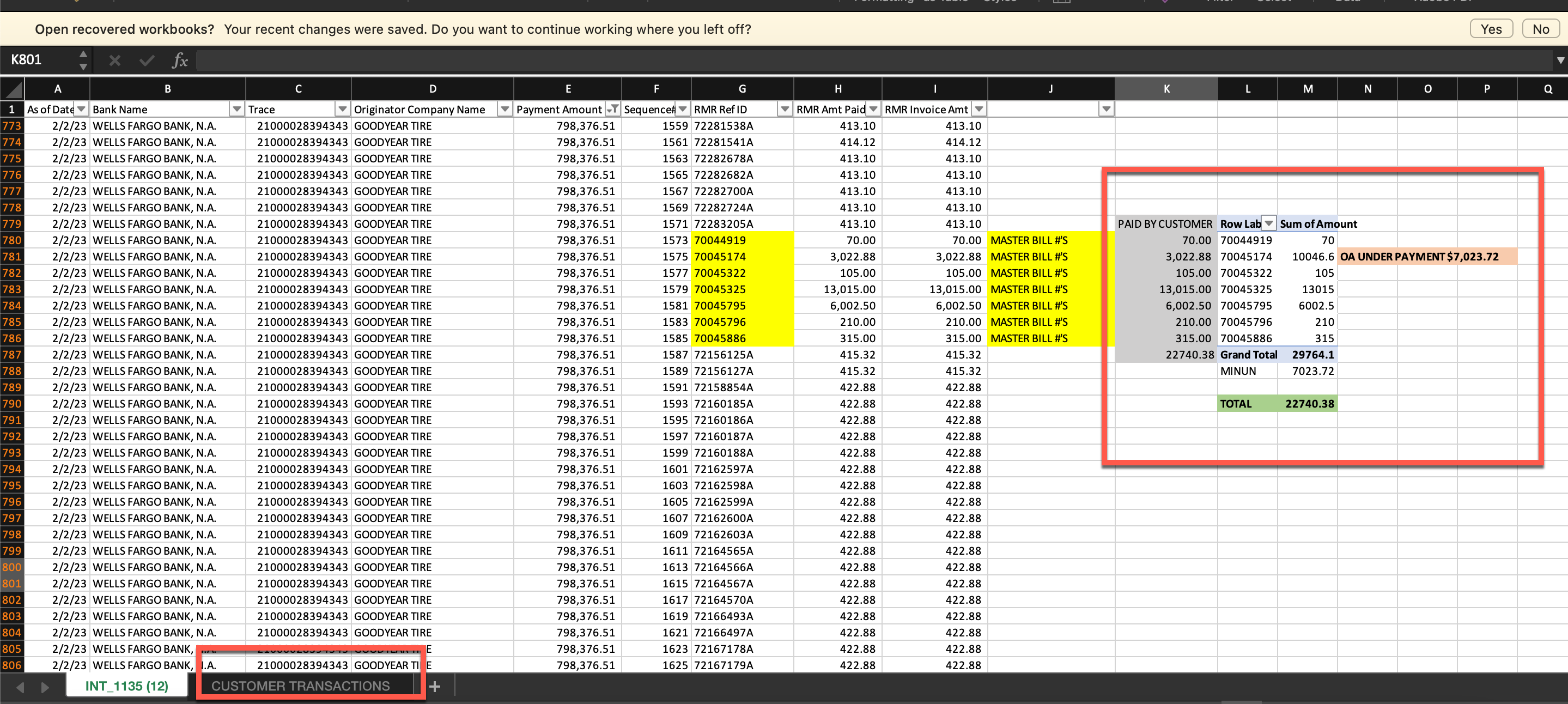Click the confirm entry checkmark icon
Image resolution: width=1568 pixels, height=704 pixels.
(x=147, y=60)
